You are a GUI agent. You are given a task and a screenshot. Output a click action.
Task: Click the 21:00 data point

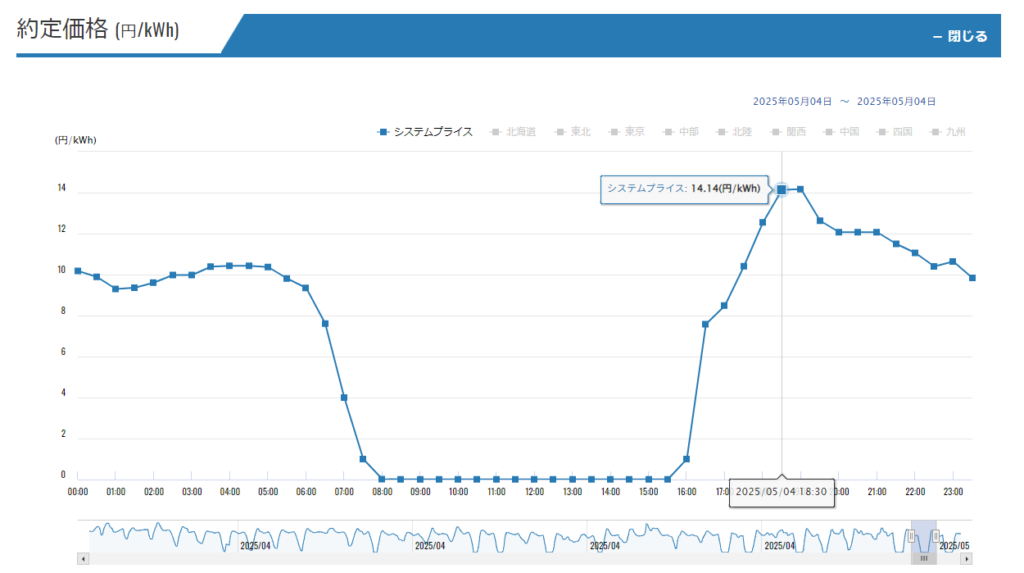point(877,233)
